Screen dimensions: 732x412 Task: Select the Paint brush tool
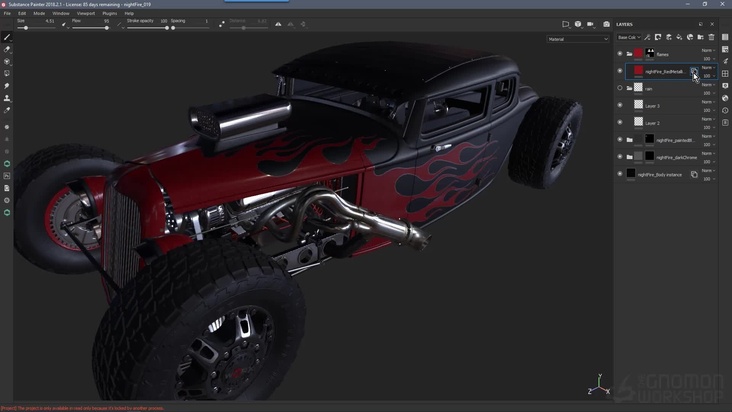tap(7, 37)
